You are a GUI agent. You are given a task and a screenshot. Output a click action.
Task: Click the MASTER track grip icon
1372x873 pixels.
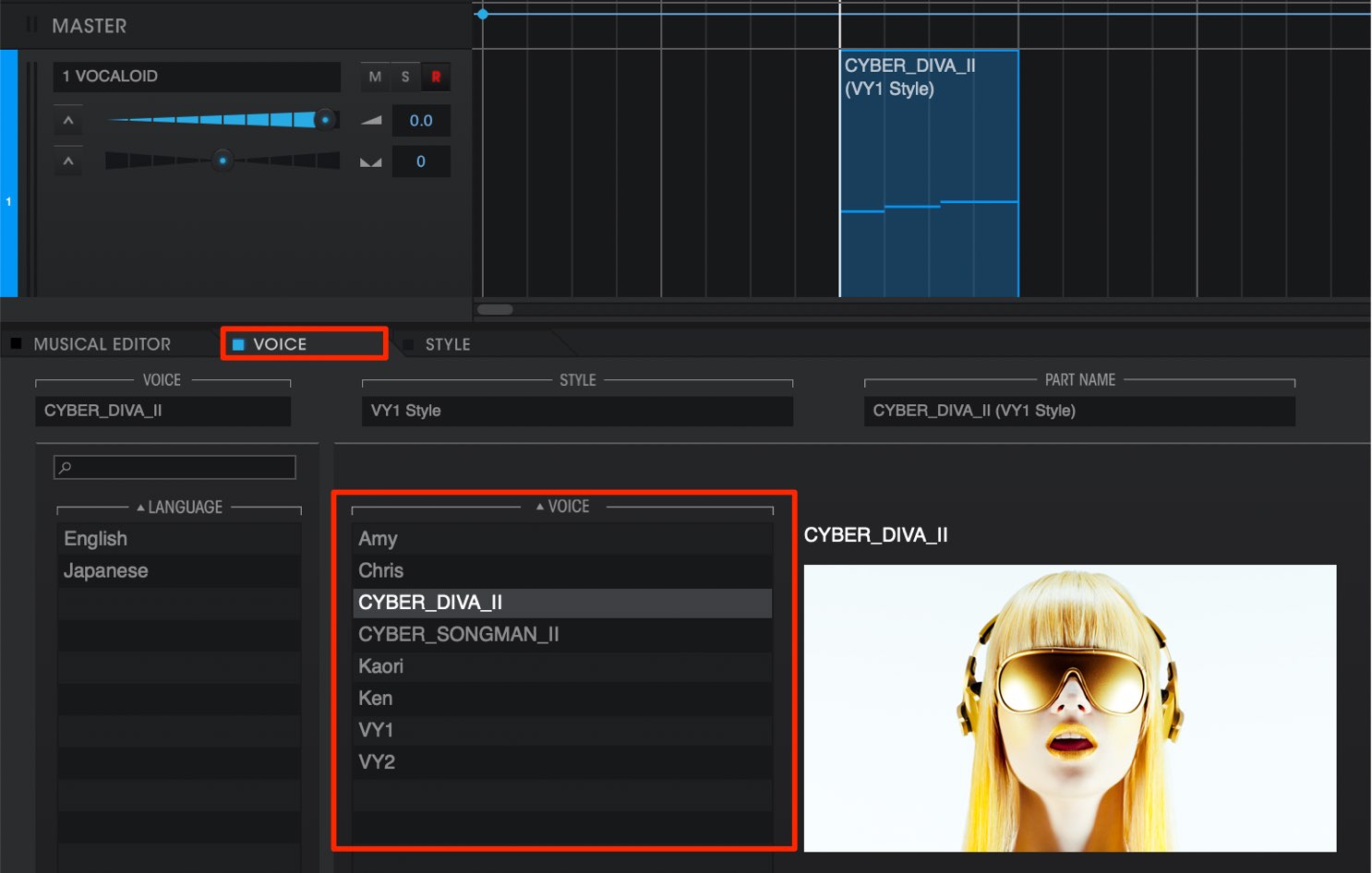[x=32, y=25]
